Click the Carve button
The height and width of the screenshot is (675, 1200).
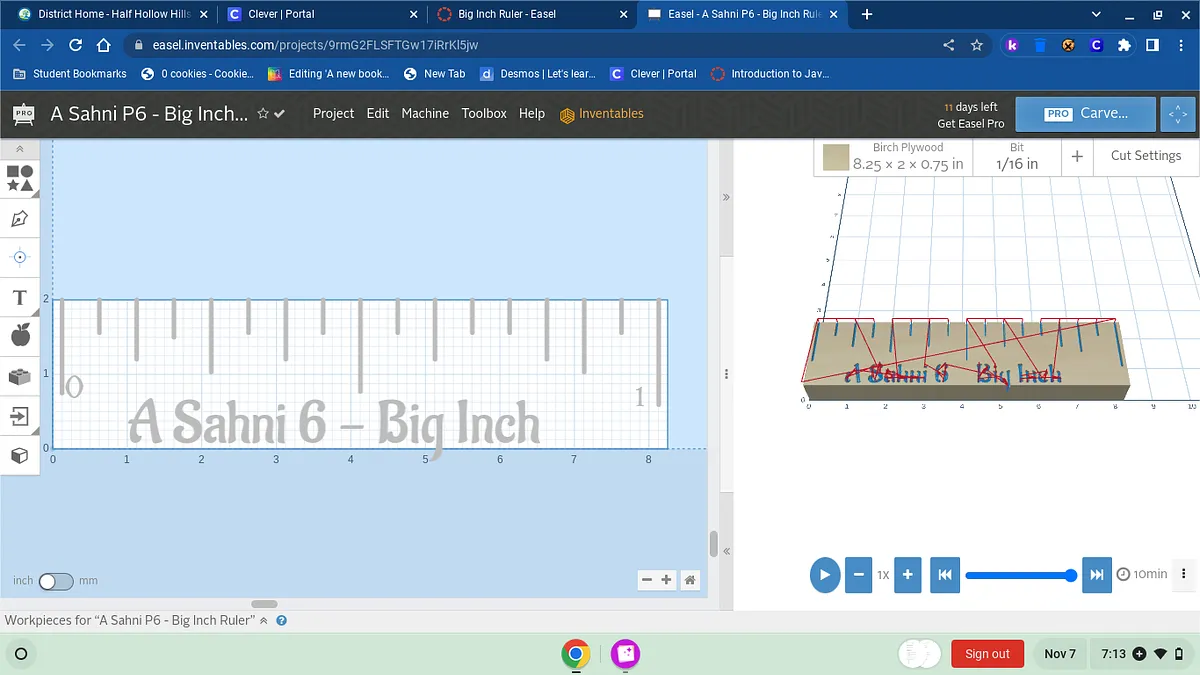[x=1085, y=114]
